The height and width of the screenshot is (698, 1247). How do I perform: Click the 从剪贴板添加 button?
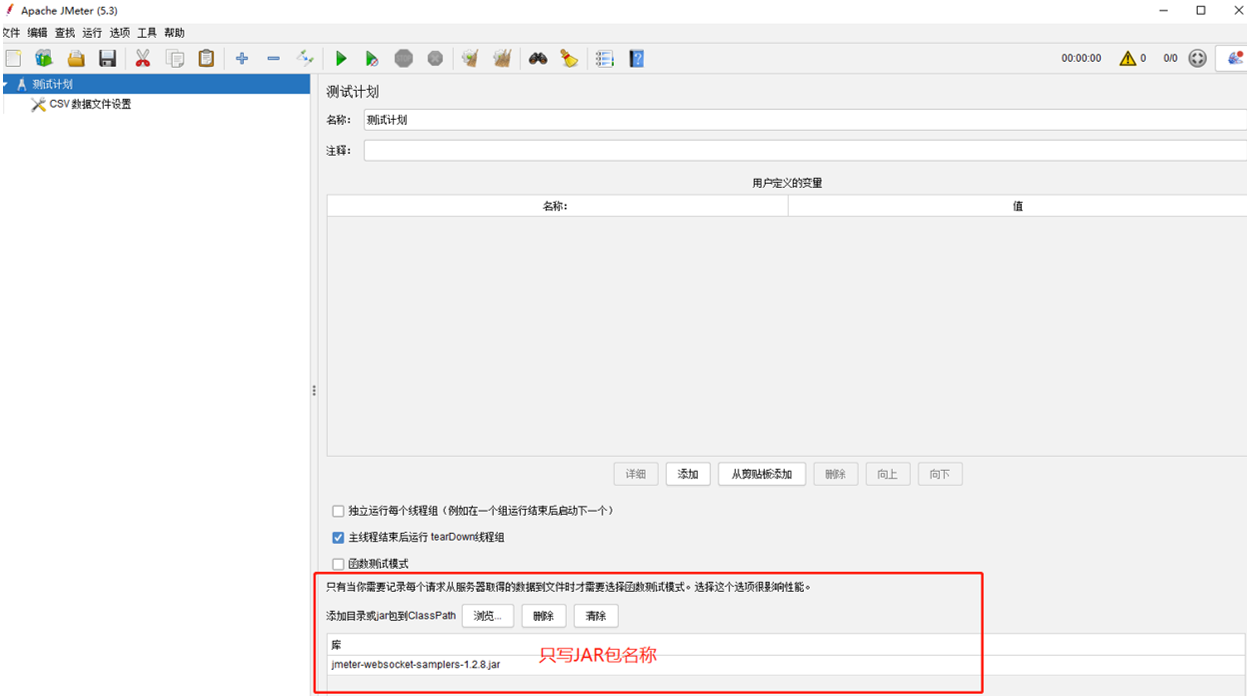click(x=761, y=474)
